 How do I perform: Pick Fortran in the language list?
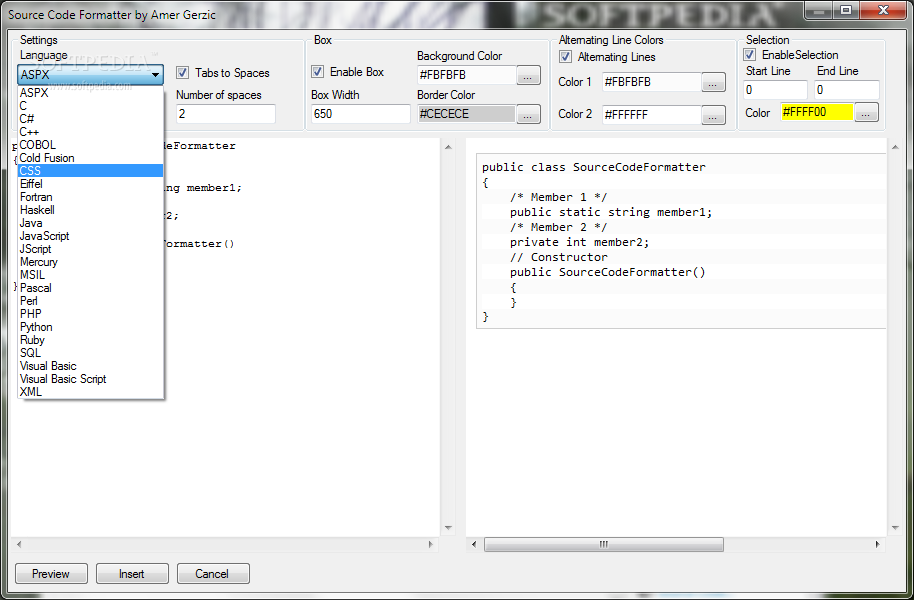90,197
